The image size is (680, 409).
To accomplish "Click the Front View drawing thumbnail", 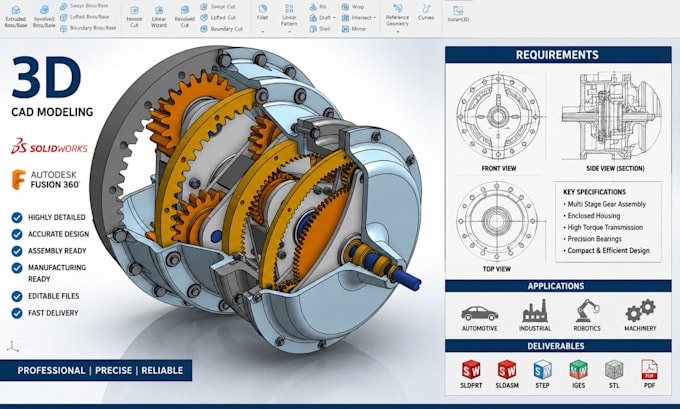I will [498, 116].
